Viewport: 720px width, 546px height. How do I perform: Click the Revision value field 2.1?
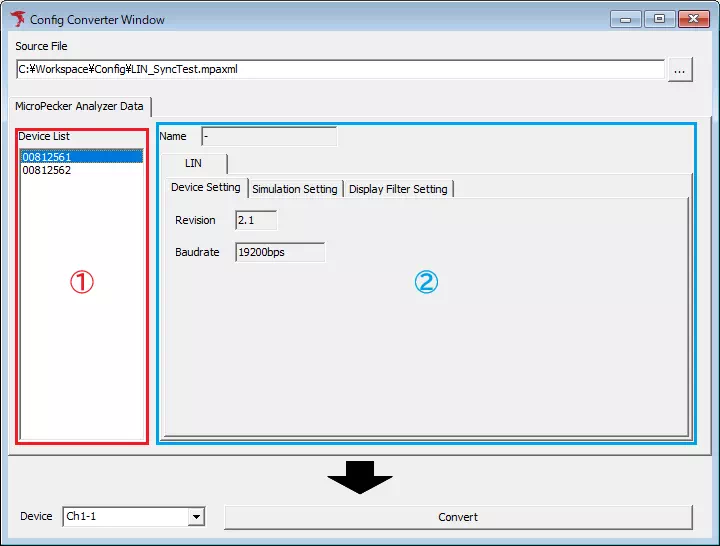click(x=256, y=220)
